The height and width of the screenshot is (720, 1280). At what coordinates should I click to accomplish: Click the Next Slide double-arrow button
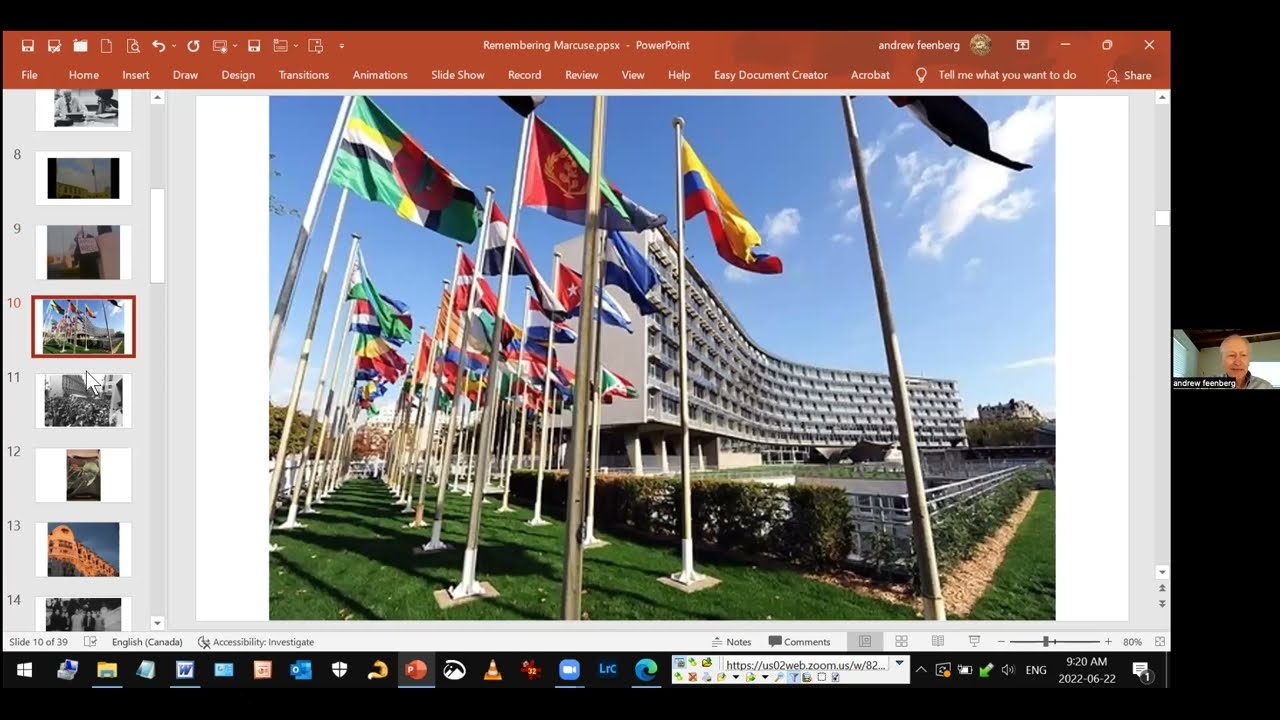(x=1161, y=604)
